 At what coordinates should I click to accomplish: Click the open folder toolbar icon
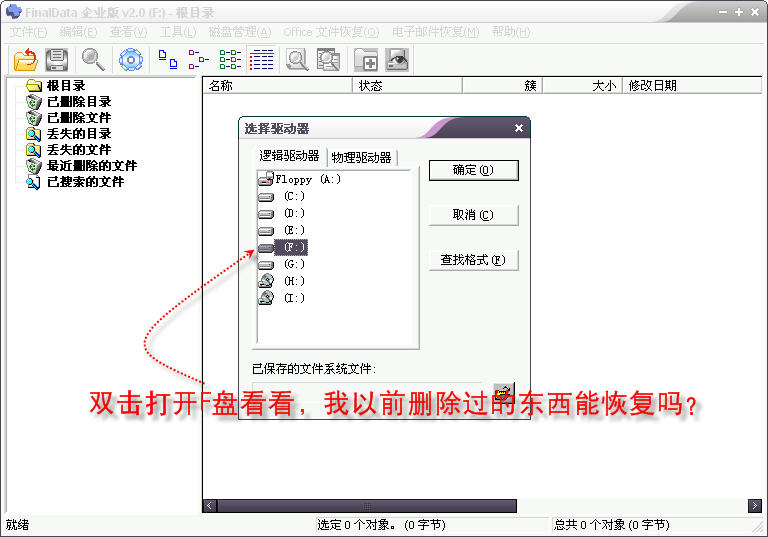[25, 60]
